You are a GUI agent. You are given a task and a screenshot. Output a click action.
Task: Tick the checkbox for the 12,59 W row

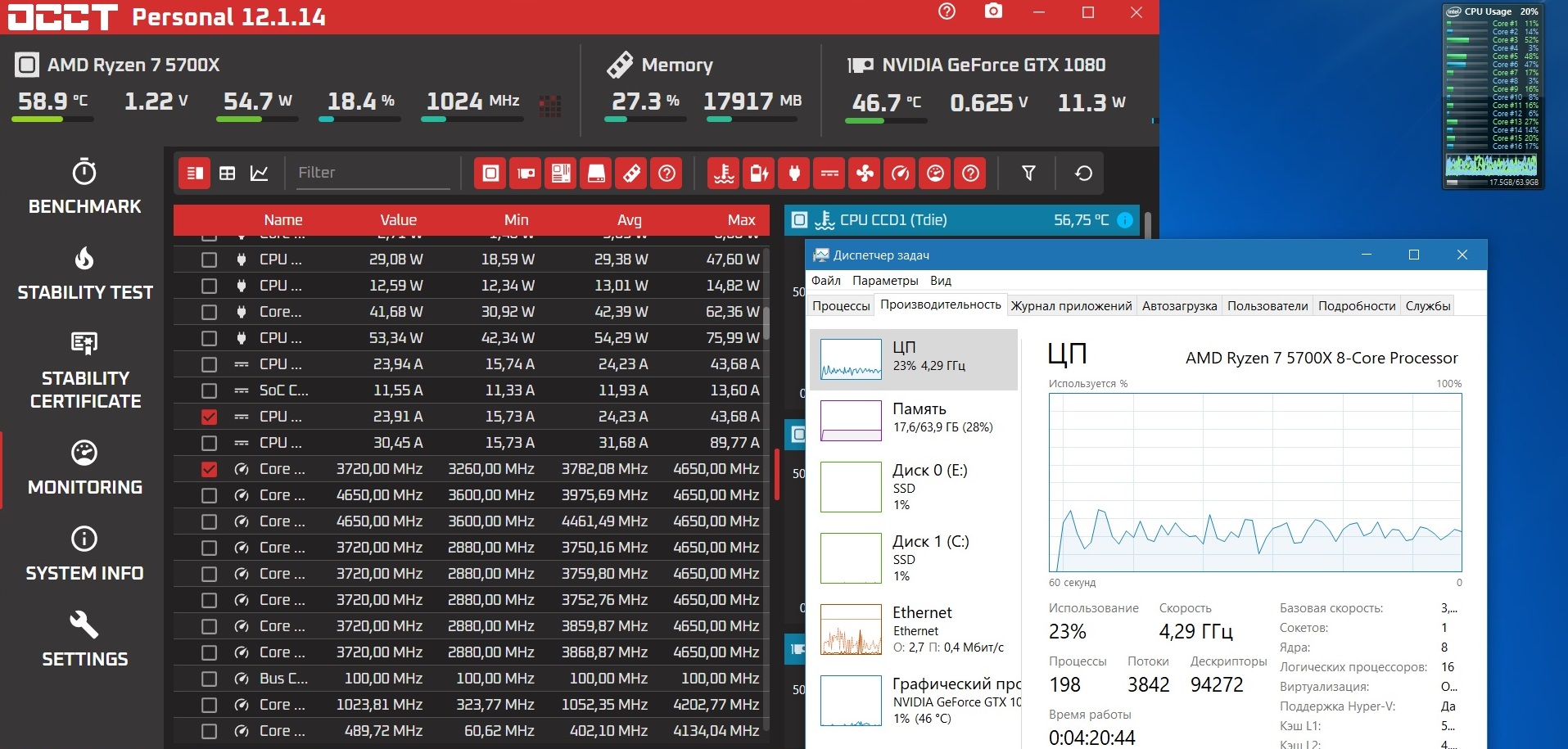point(209,286)
